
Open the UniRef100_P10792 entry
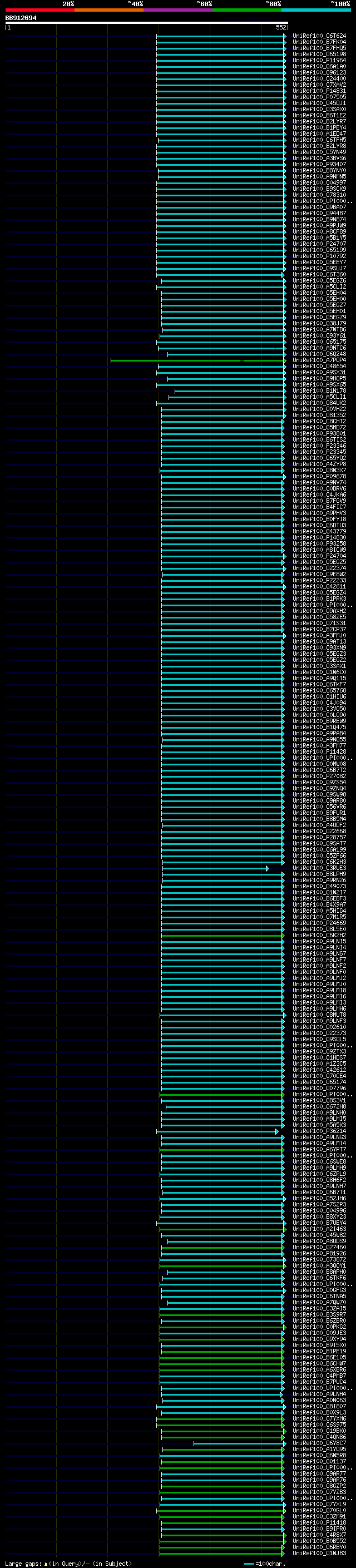point(319,256)
